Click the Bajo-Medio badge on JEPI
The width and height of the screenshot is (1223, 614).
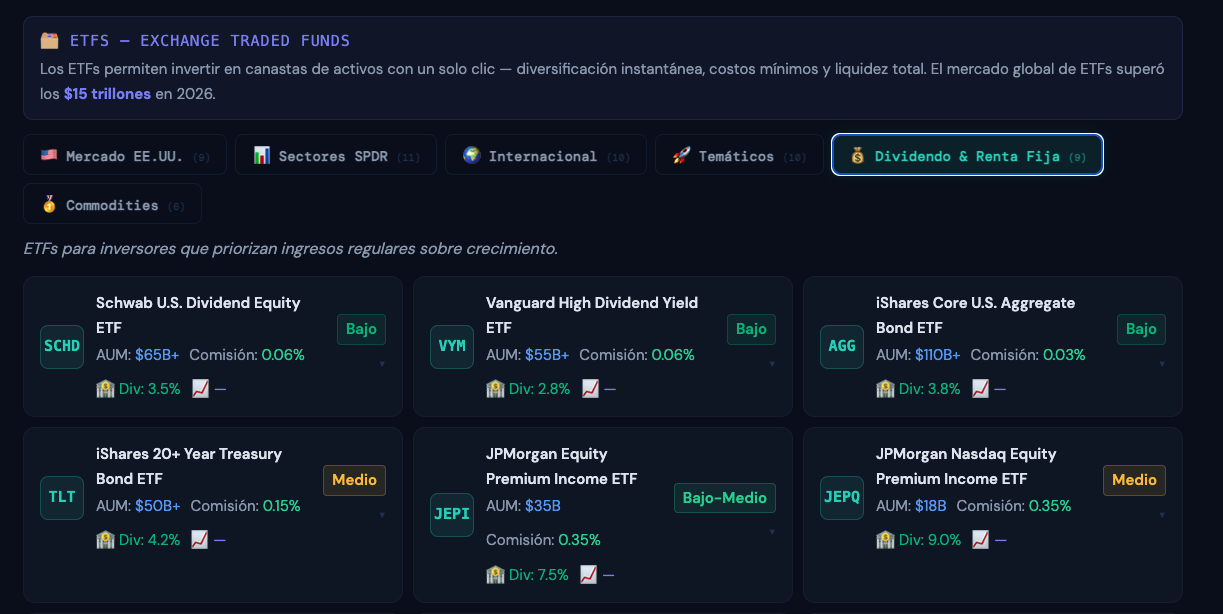coord(725,498)
